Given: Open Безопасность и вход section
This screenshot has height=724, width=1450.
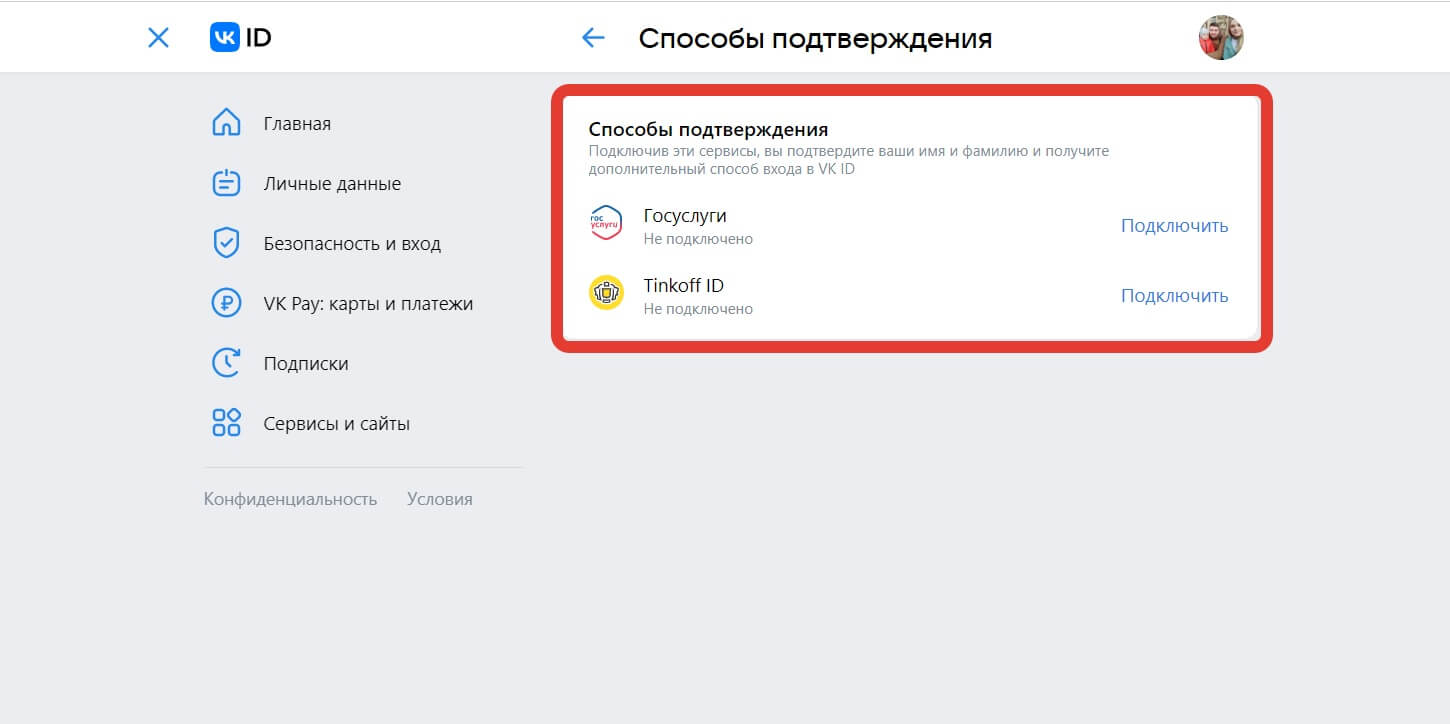Looking at the screenshot, I should click(353, 243).
